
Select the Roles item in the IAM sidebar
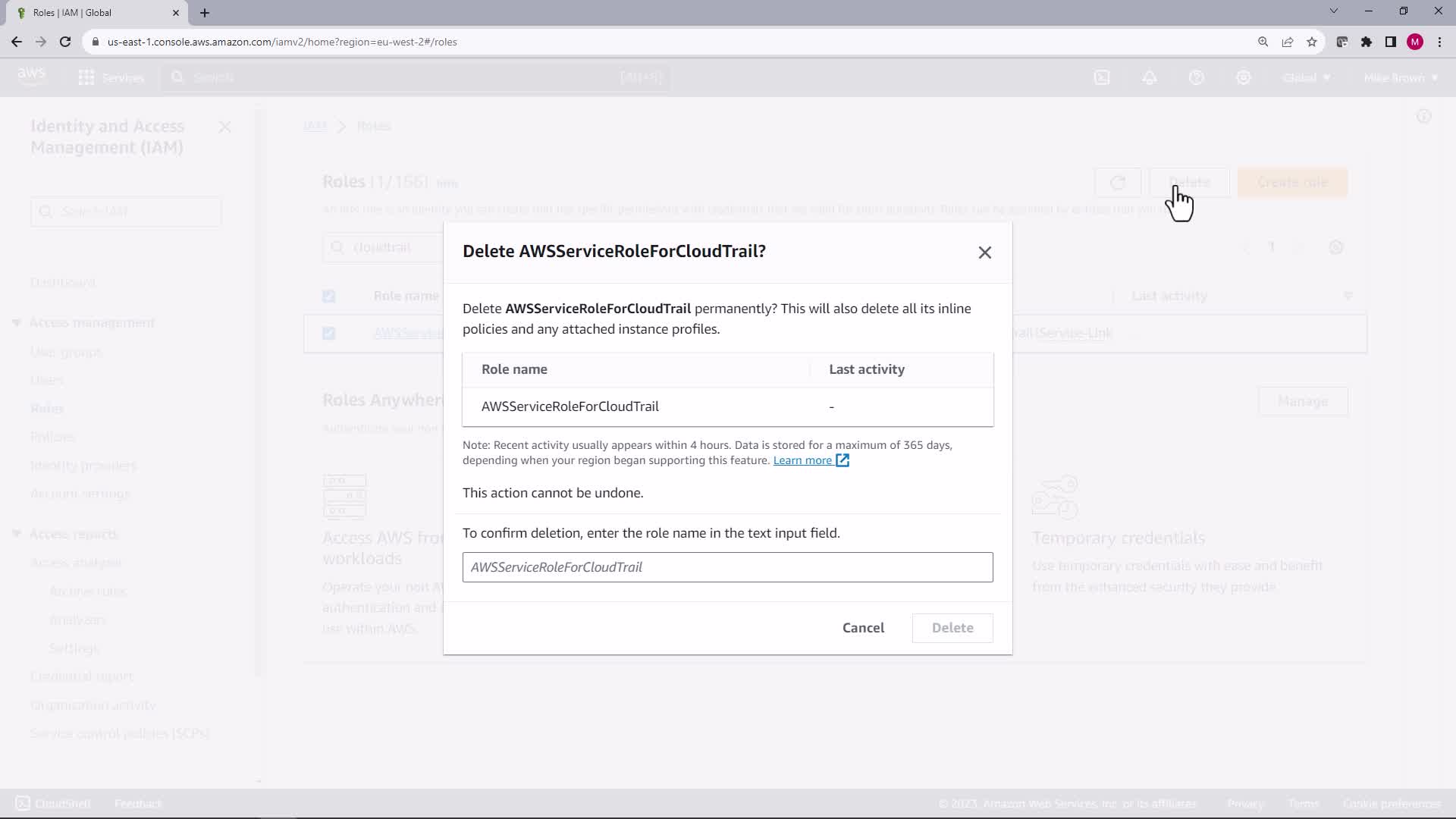47,409
